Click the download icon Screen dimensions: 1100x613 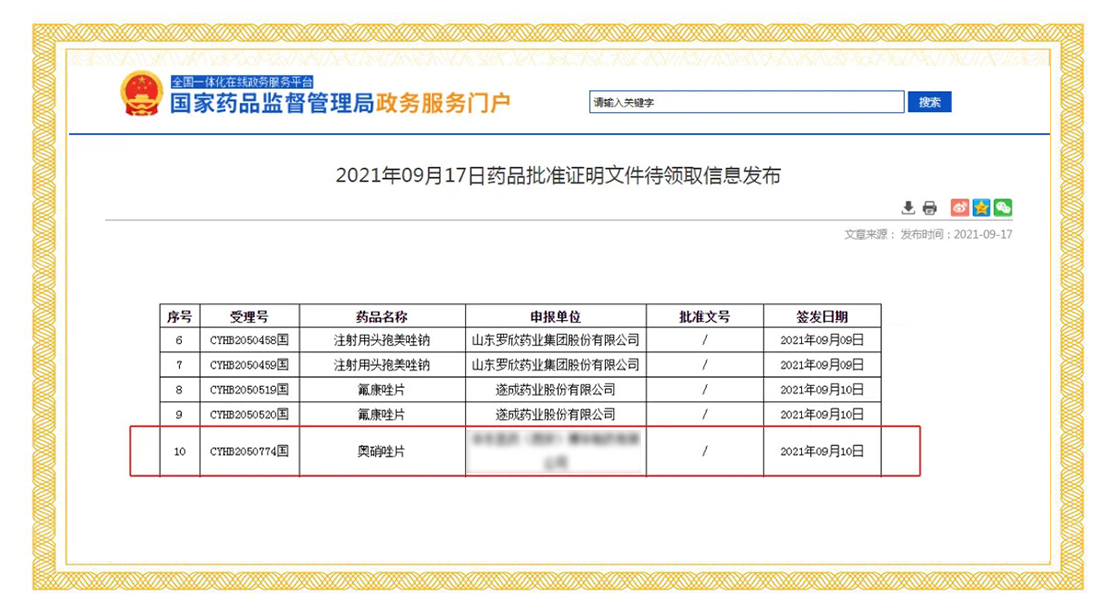click(x=908, y=208)
